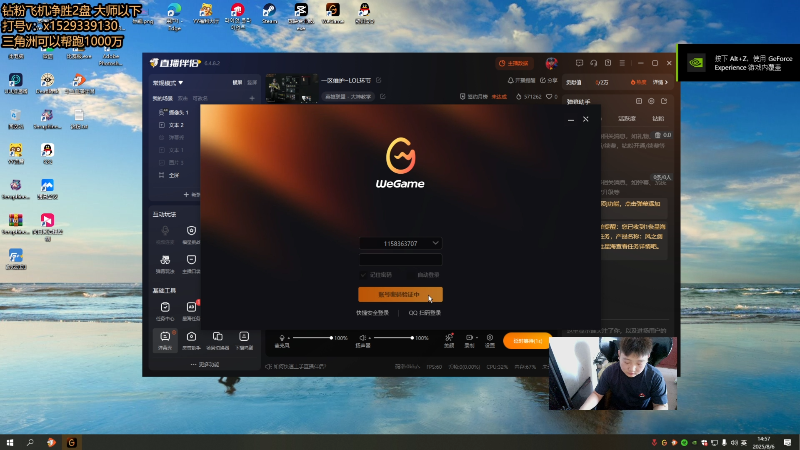Open the streamer tasks orange button
This screenshot has height=450, width=800.
pos(514,63)
